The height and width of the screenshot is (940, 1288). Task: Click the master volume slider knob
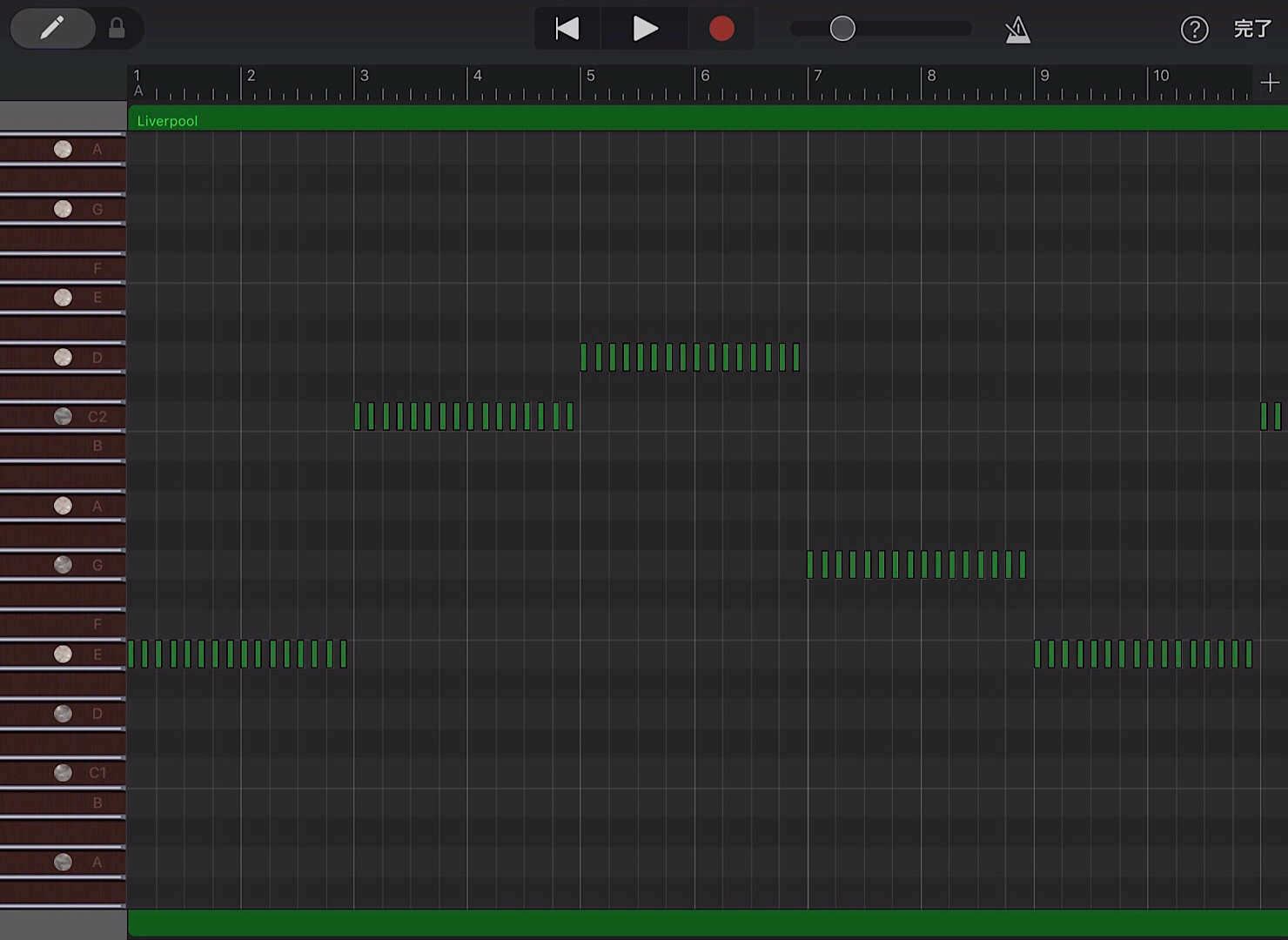(842, 29)
